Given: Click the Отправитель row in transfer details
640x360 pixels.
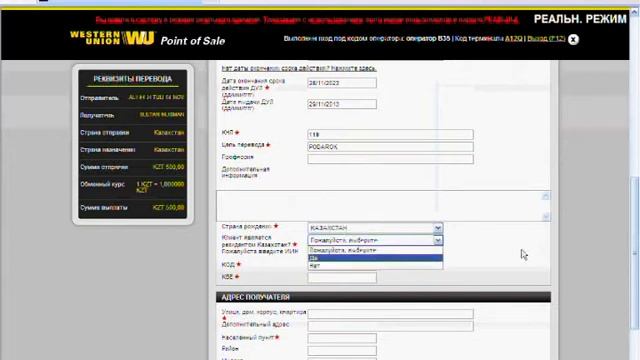Looking at the screenshot, I should pyautogui.click(x=132, y=98).
